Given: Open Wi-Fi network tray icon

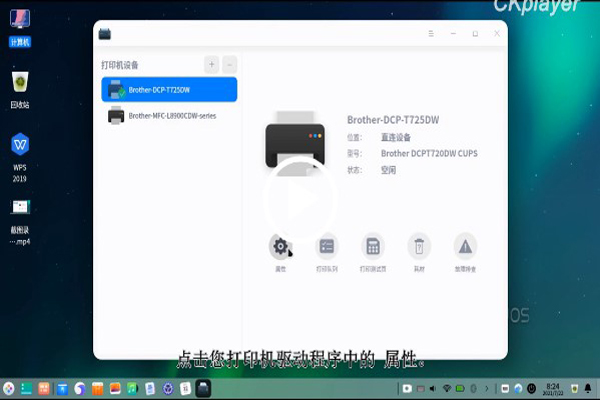Looking at the screenshot, I should 447,389.
